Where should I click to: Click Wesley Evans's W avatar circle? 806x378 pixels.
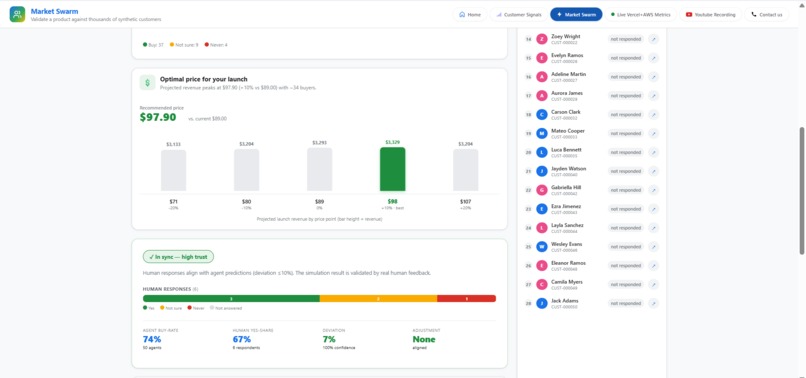tap(542, 247)
